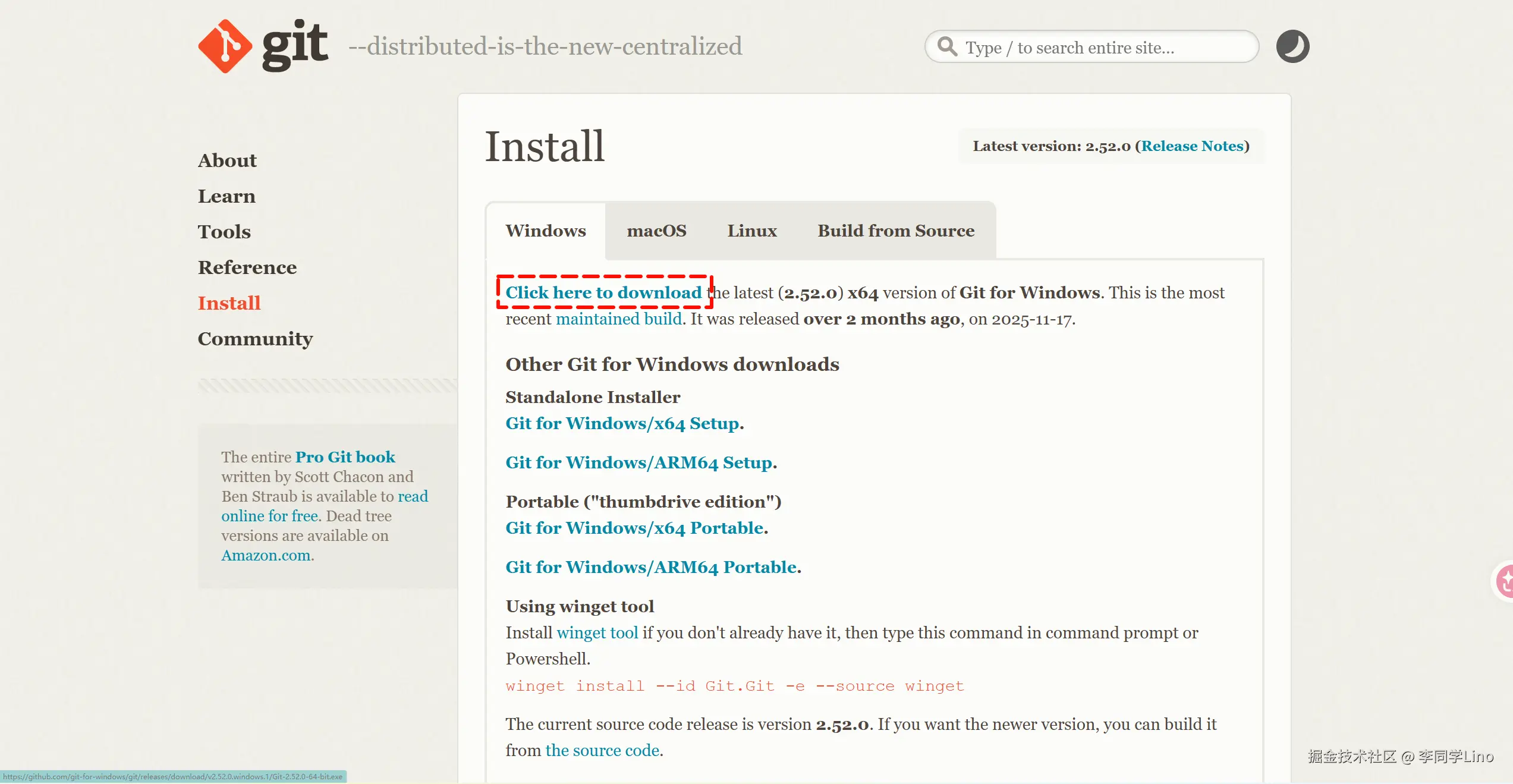
Task: Download Git for Windows/ARM64 Portable
Action: click(651, 567)
